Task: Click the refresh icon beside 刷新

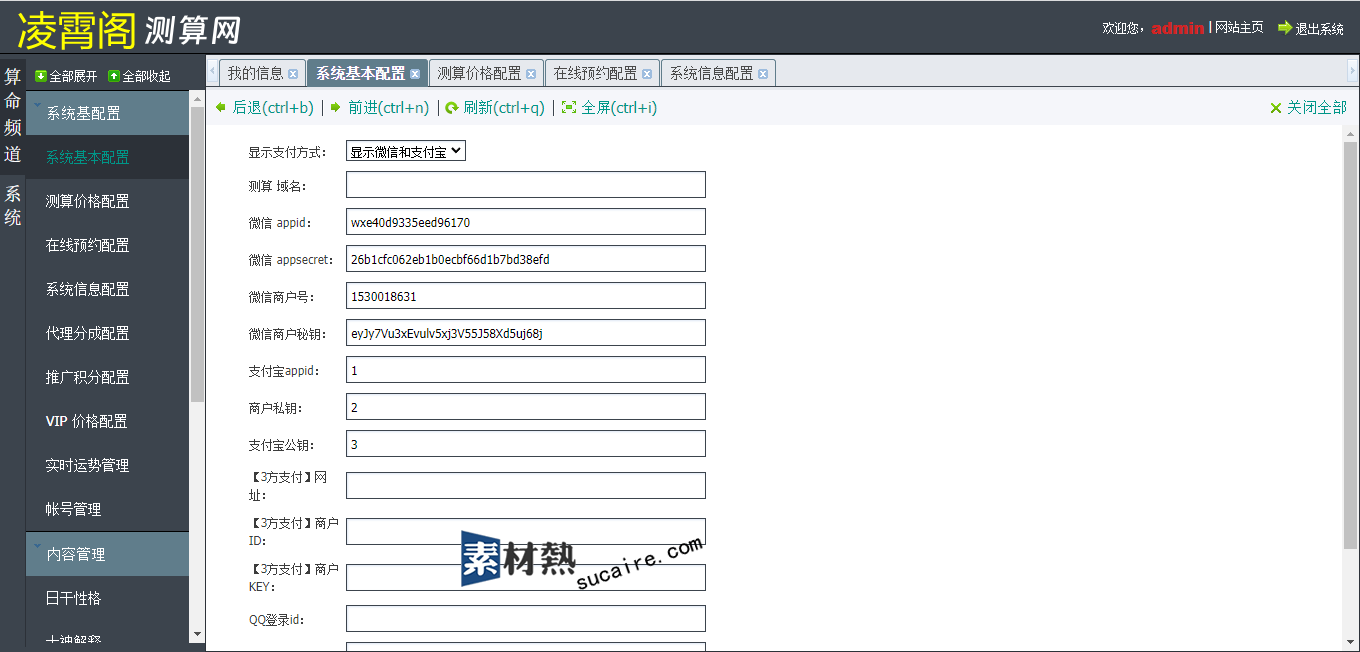Action: [452, 107]
